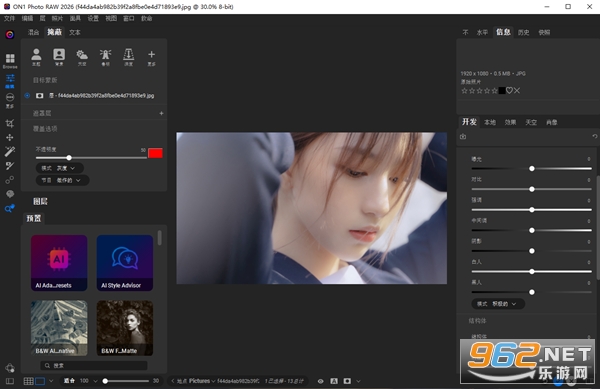Image resolution: width=600 pixels, height=389 pixels.
Task: Open the tone Mode dropdown in Develop panel
Action: [498, 304]
